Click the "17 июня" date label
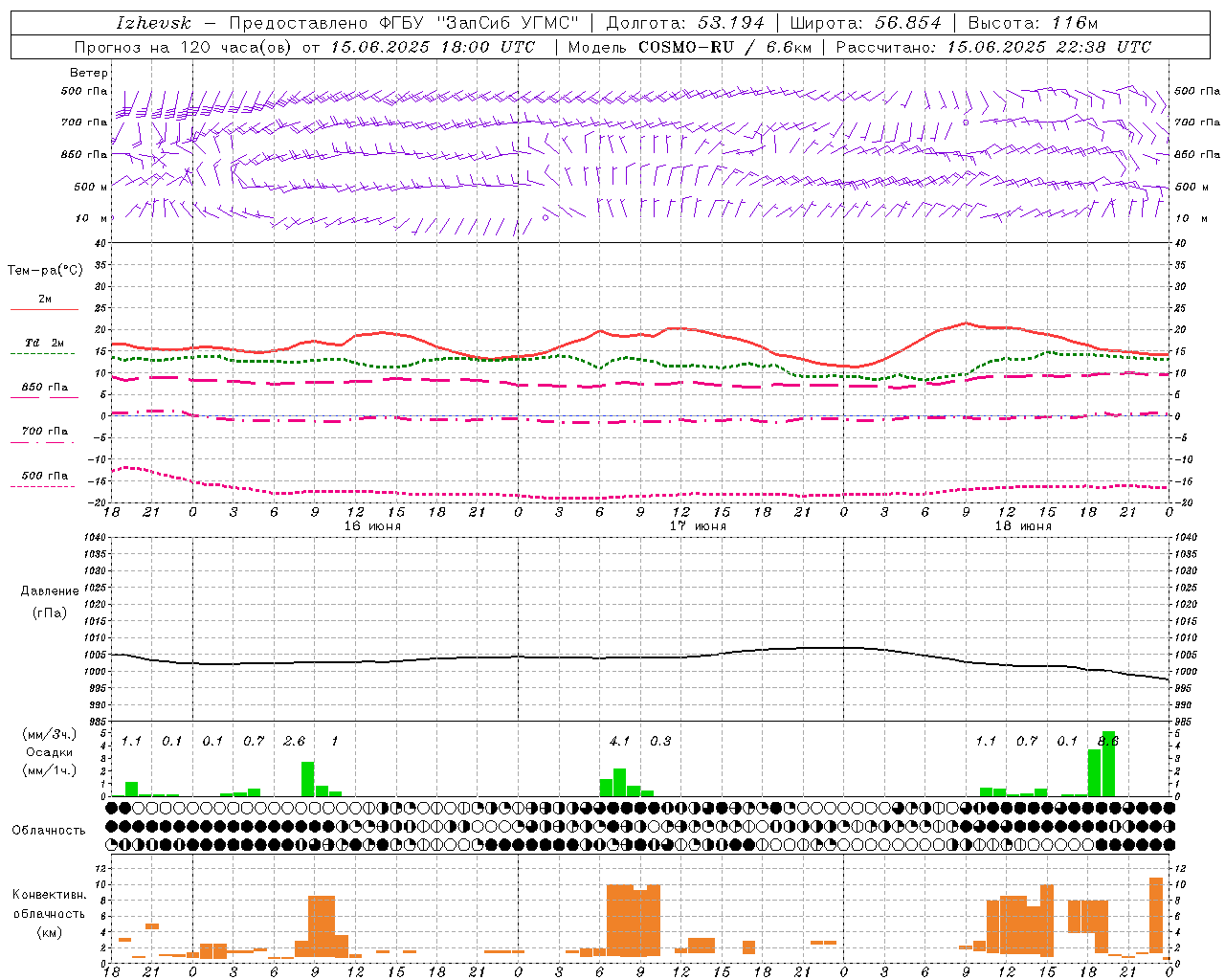This screenshot has width=1225, height=980. click(x=698, y=525)
